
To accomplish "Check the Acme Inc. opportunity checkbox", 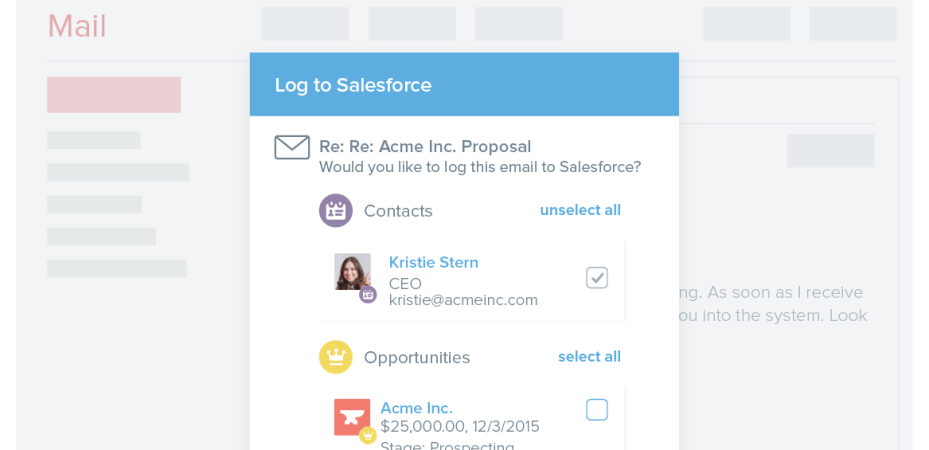I will 597,409.
